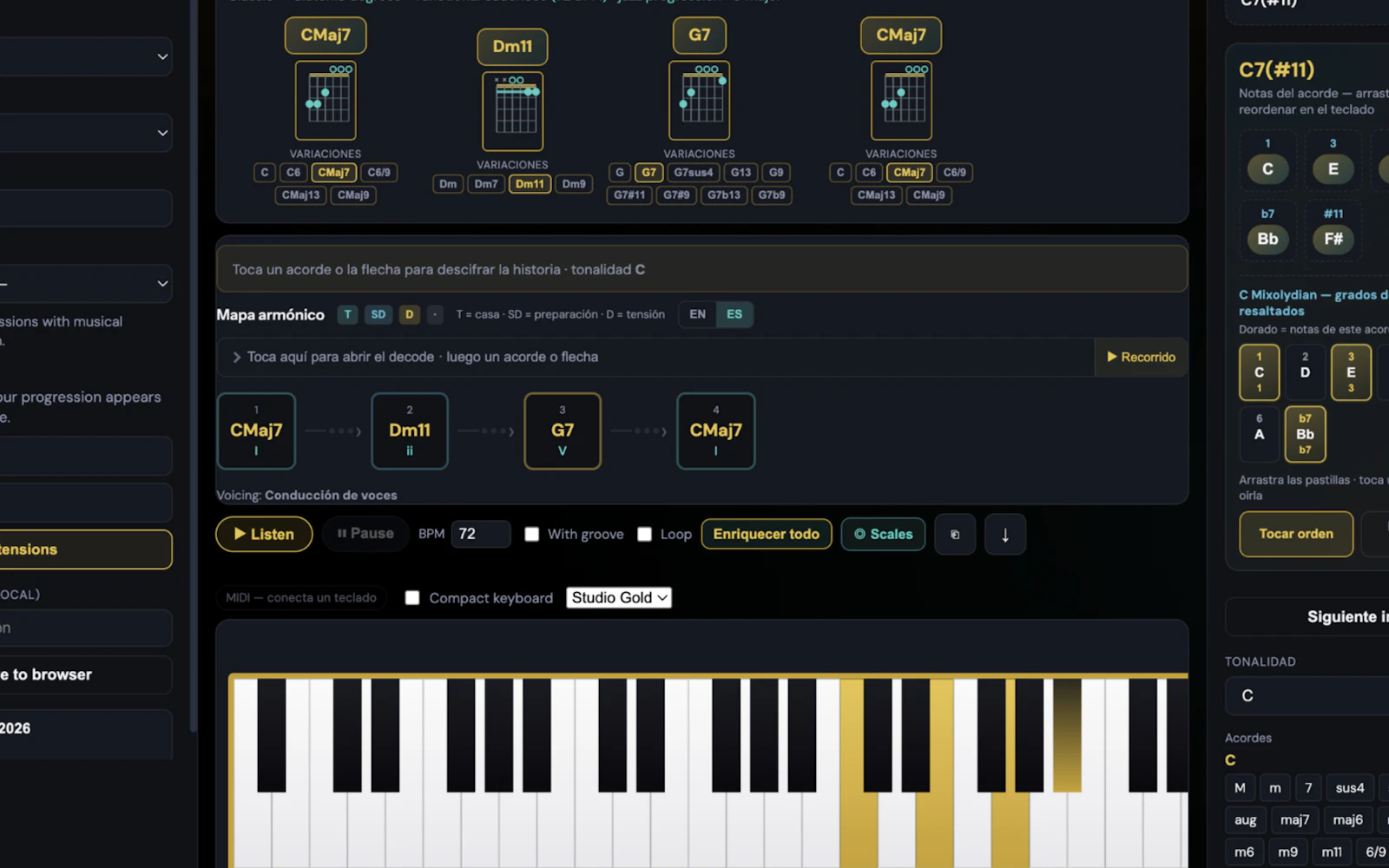
Task: Open the third left sidebar dropdown
Action: point(86,284)
